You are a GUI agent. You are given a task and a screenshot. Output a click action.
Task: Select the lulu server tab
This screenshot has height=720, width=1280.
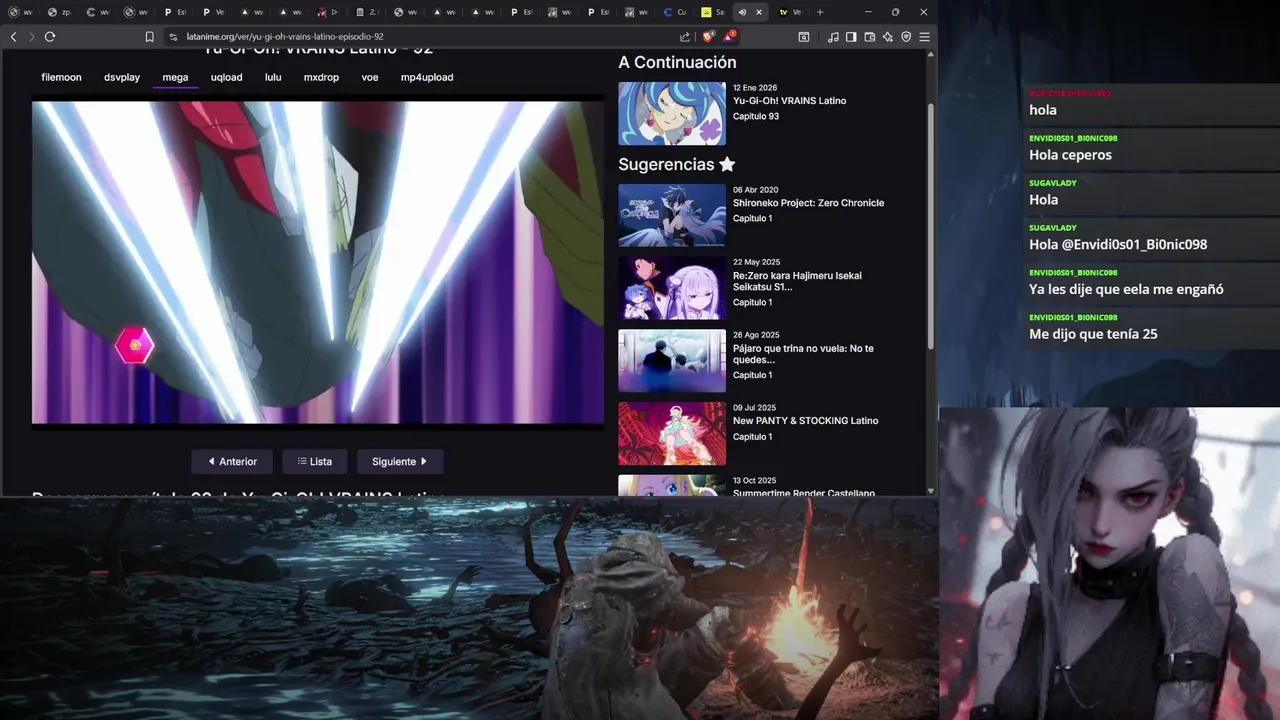pos(273,77)
